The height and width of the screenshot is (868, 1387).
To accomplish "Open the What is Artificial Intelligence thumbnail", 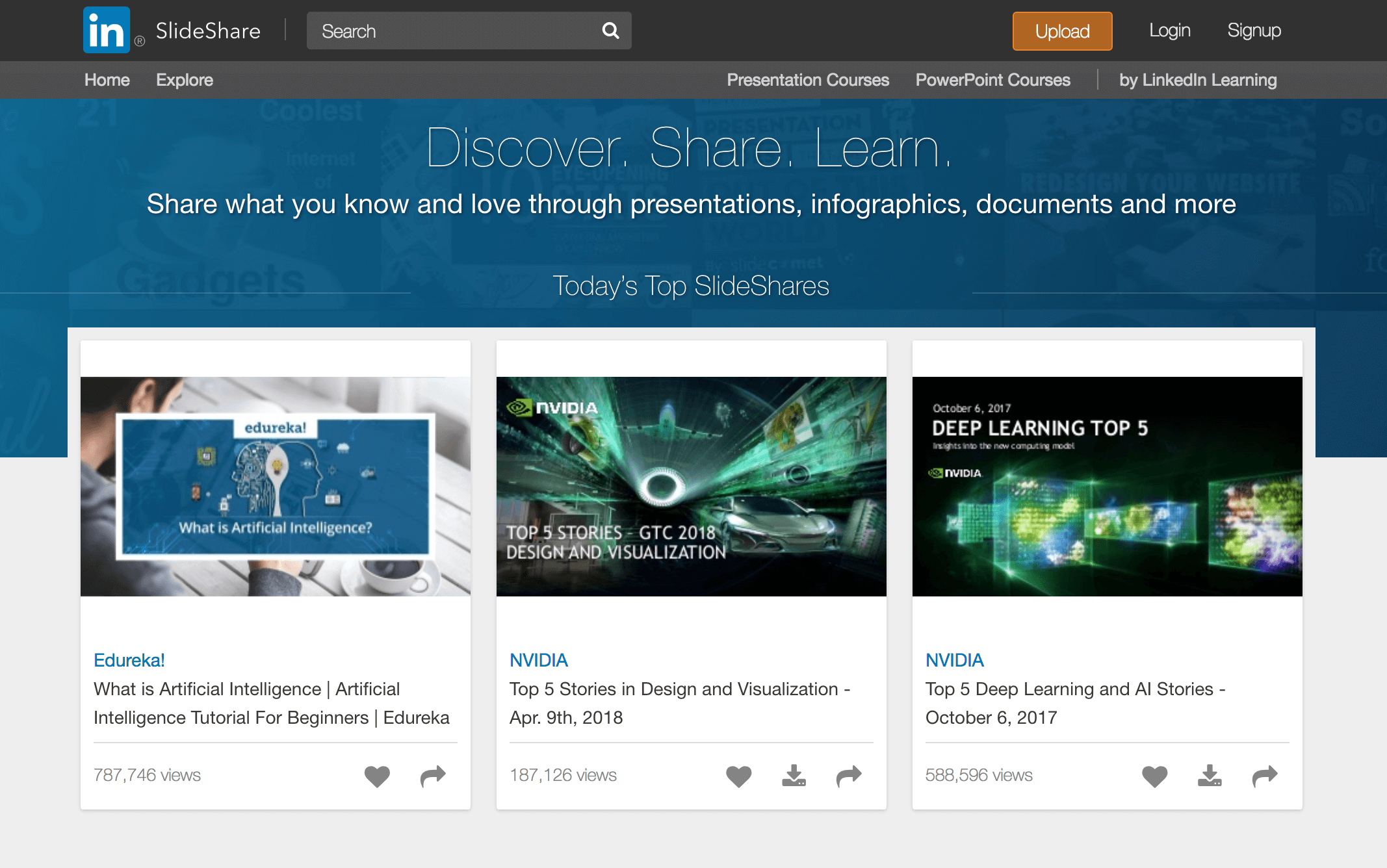I will click(276, 487).
